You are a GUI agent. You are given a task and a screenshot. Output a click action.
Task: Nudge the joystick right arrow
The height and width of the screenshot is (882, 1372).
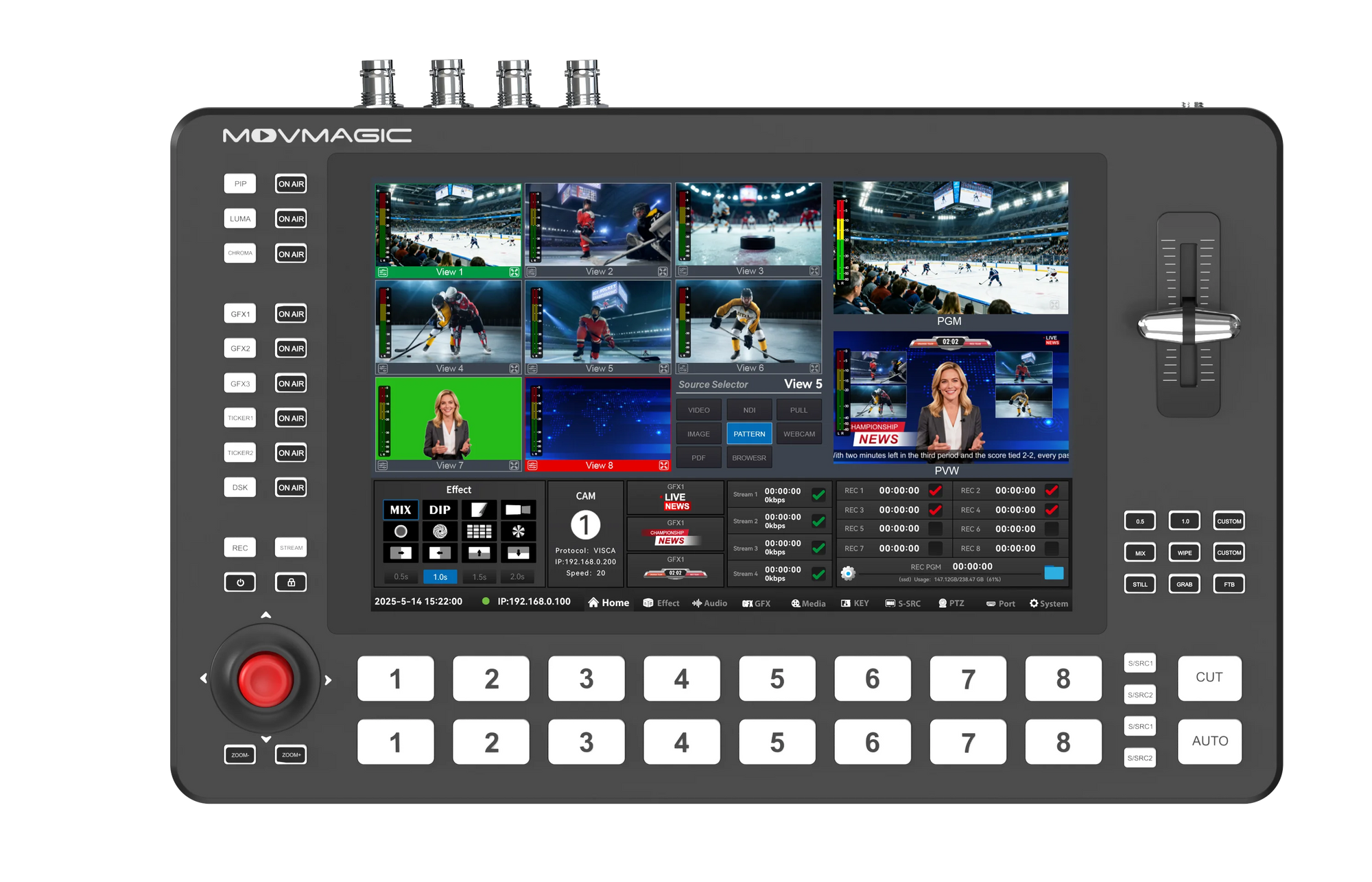click(328, 680)
